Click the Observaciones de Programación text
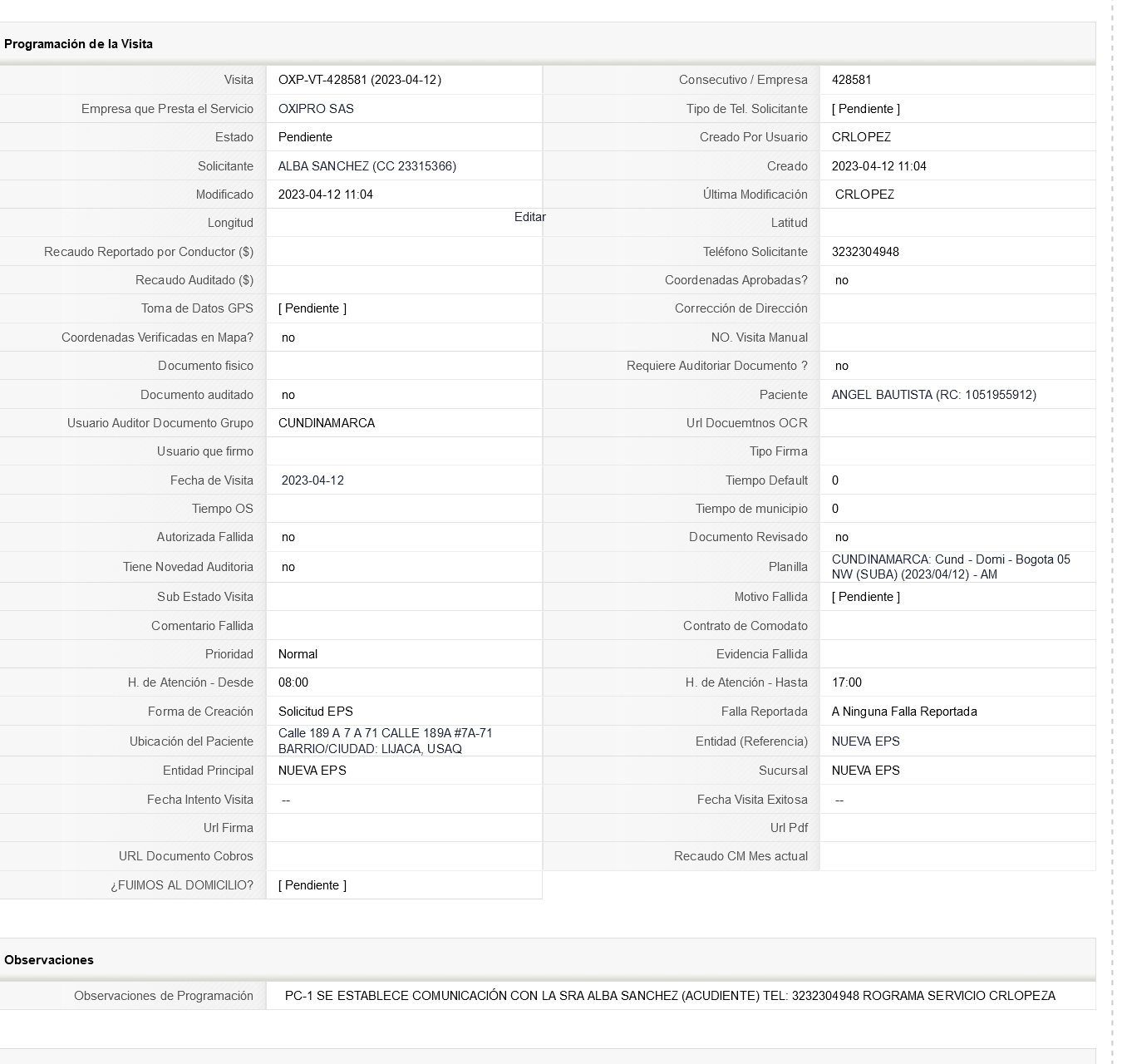The width and height of the screenshot is (1122, 1064). [669, 996]
